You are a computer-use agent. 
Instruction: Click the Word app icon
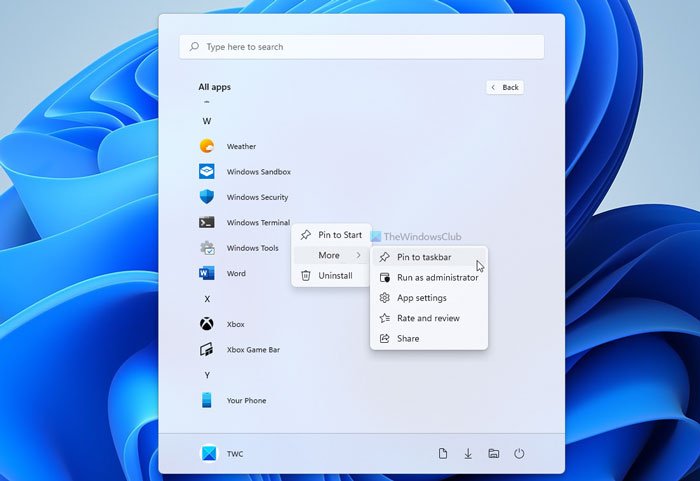[207, 273]
